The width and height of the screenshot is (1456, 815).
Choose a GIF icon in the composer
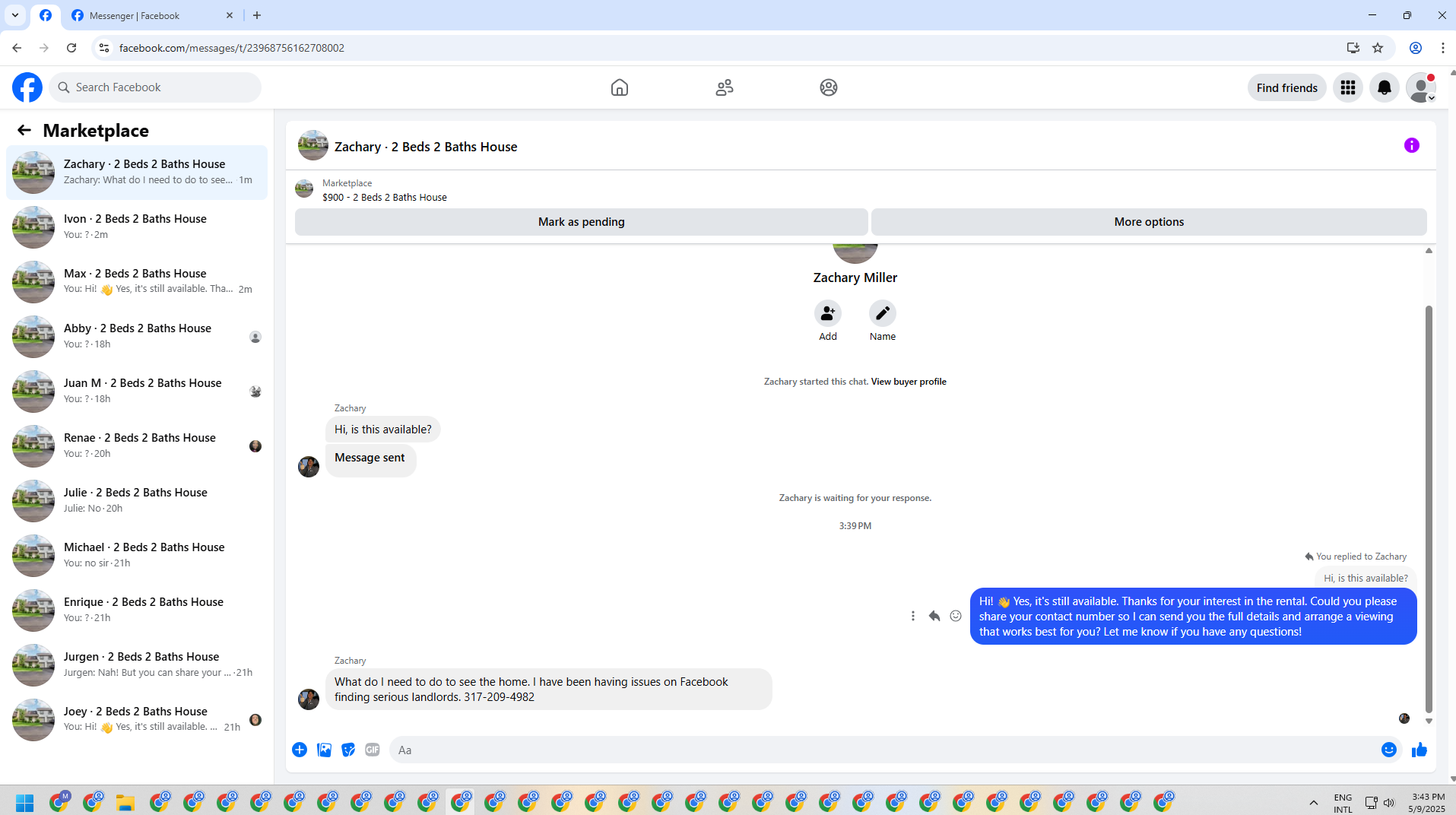click(373, 750)
